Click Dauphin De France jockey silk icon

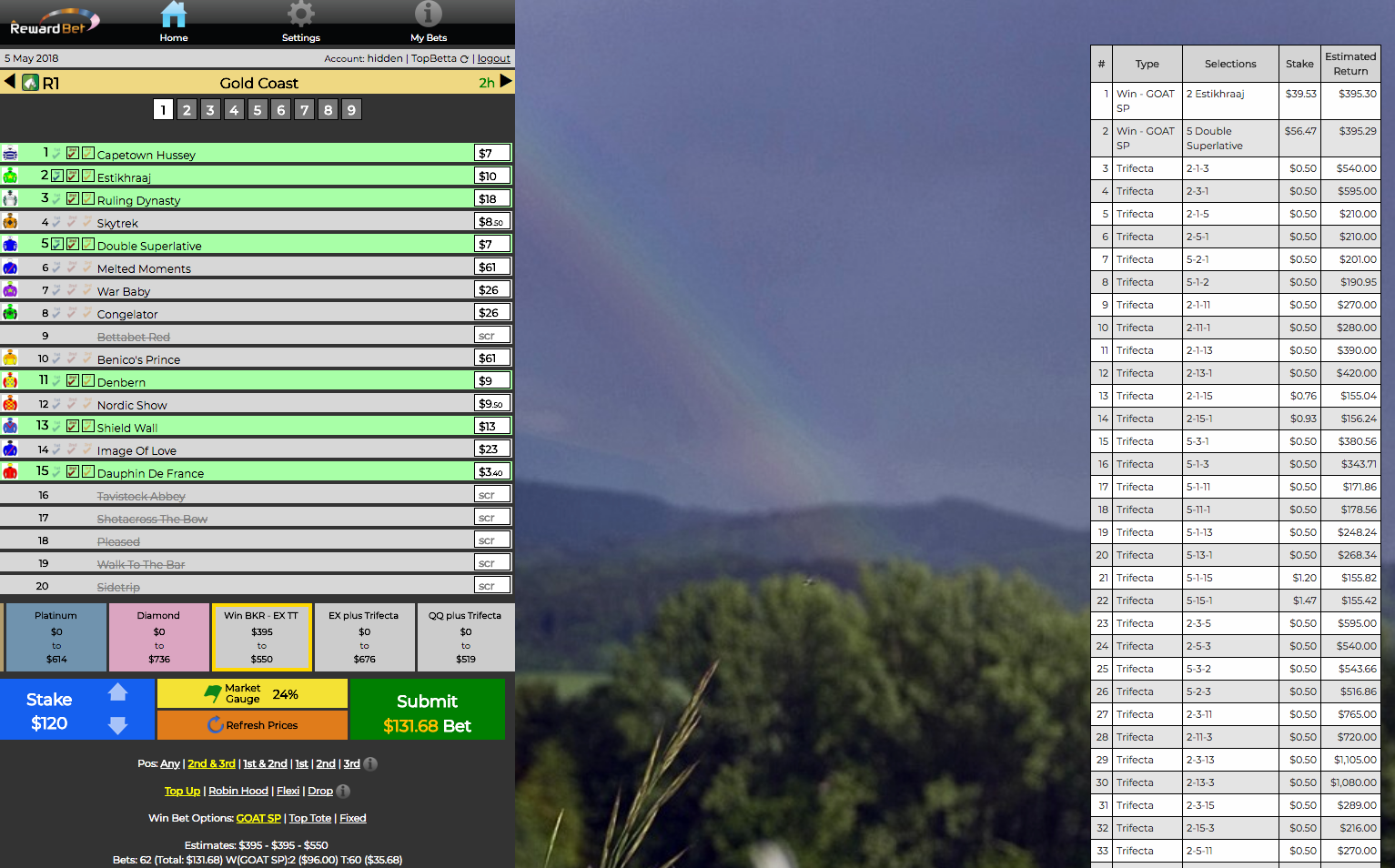10,472
